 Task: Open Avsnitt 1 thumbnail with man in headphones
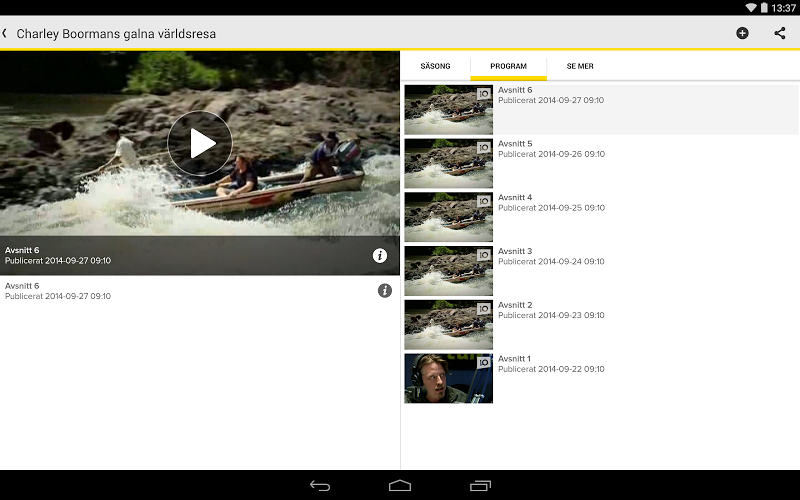[x=448, y=379]
